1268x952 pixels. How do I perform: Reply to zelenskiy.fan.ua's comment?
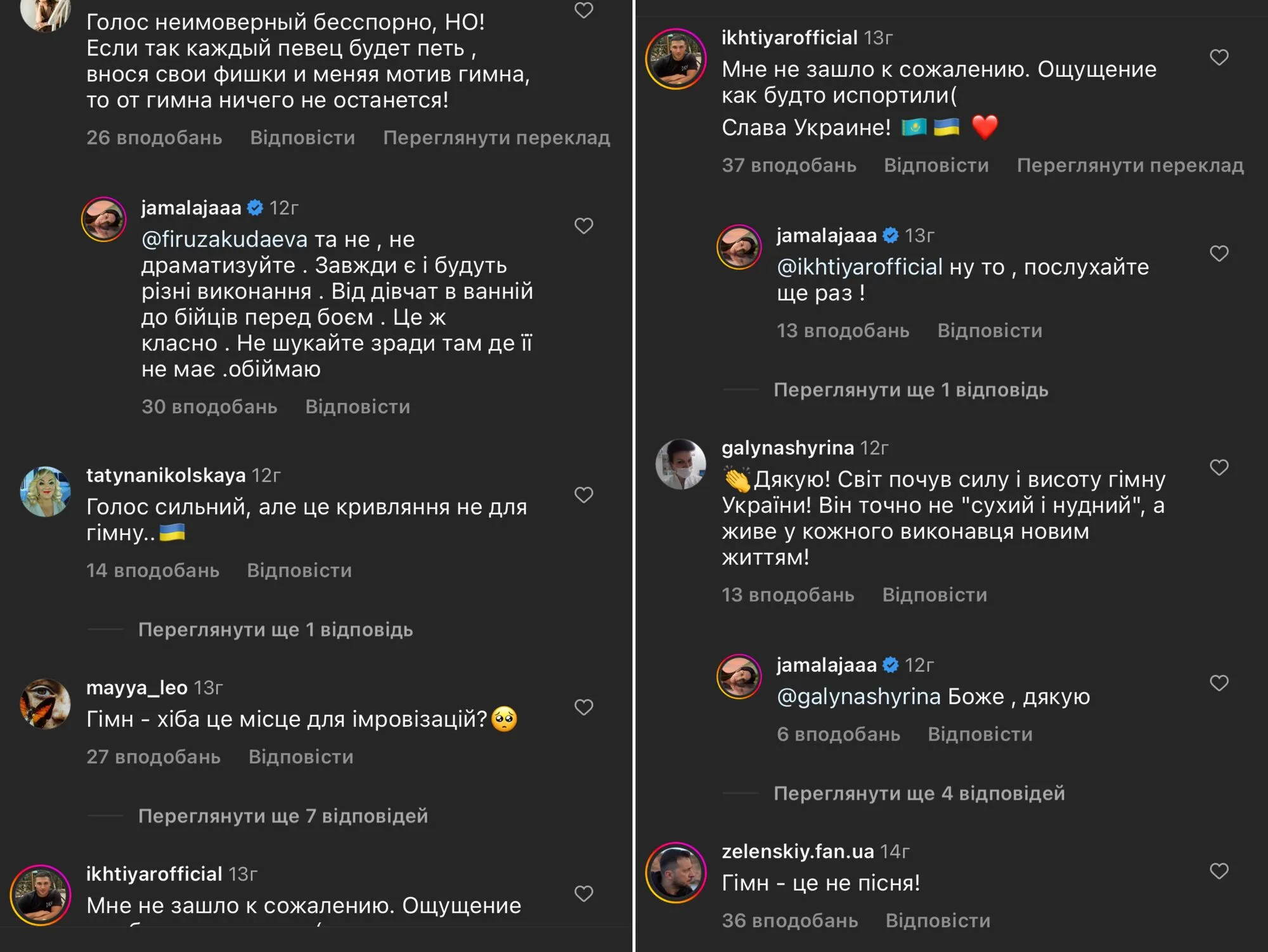click(x=938, y=920)
